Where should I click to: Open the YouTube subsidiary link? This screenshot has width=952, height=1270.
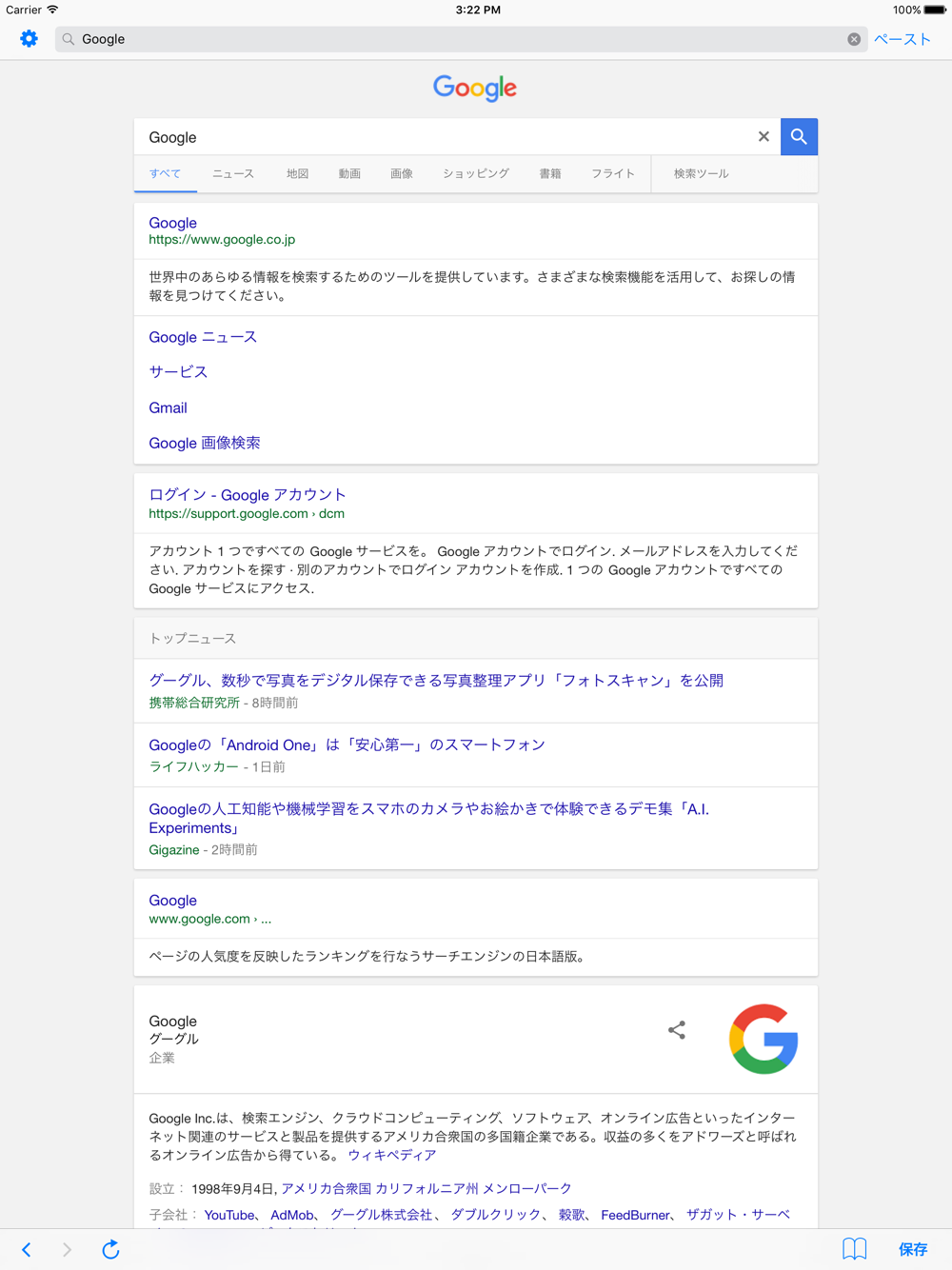[229, 1215]
